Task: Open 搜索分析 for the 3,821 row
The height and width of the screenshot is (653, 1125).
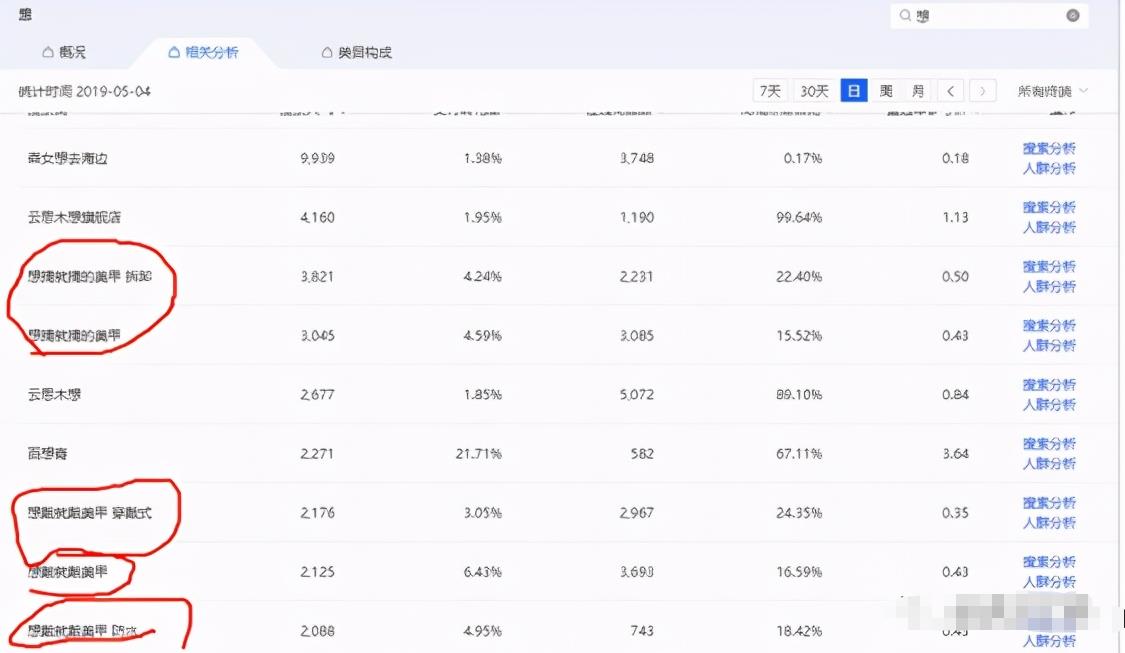Action: (1049, 267)
